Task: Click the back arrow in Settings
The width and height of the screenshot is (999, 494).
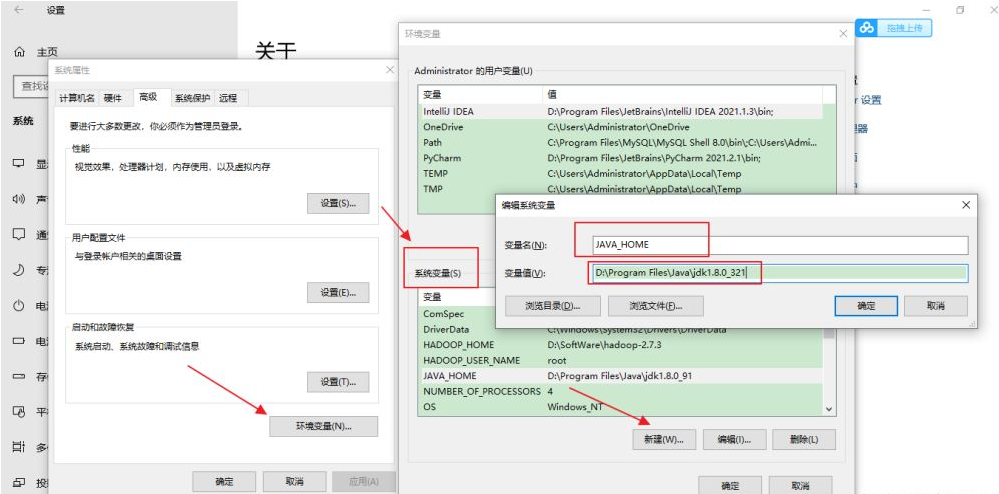Action: coord(19,10)
